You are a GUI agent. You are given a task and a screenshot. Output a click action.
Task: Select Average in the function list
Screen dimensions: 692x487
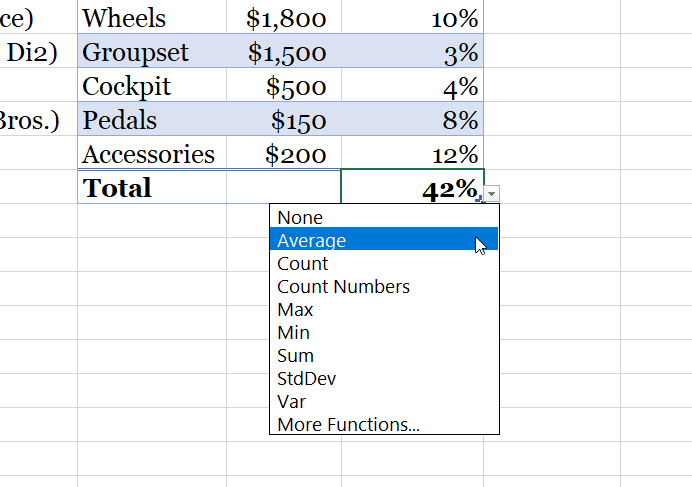(x=384, y=239)
